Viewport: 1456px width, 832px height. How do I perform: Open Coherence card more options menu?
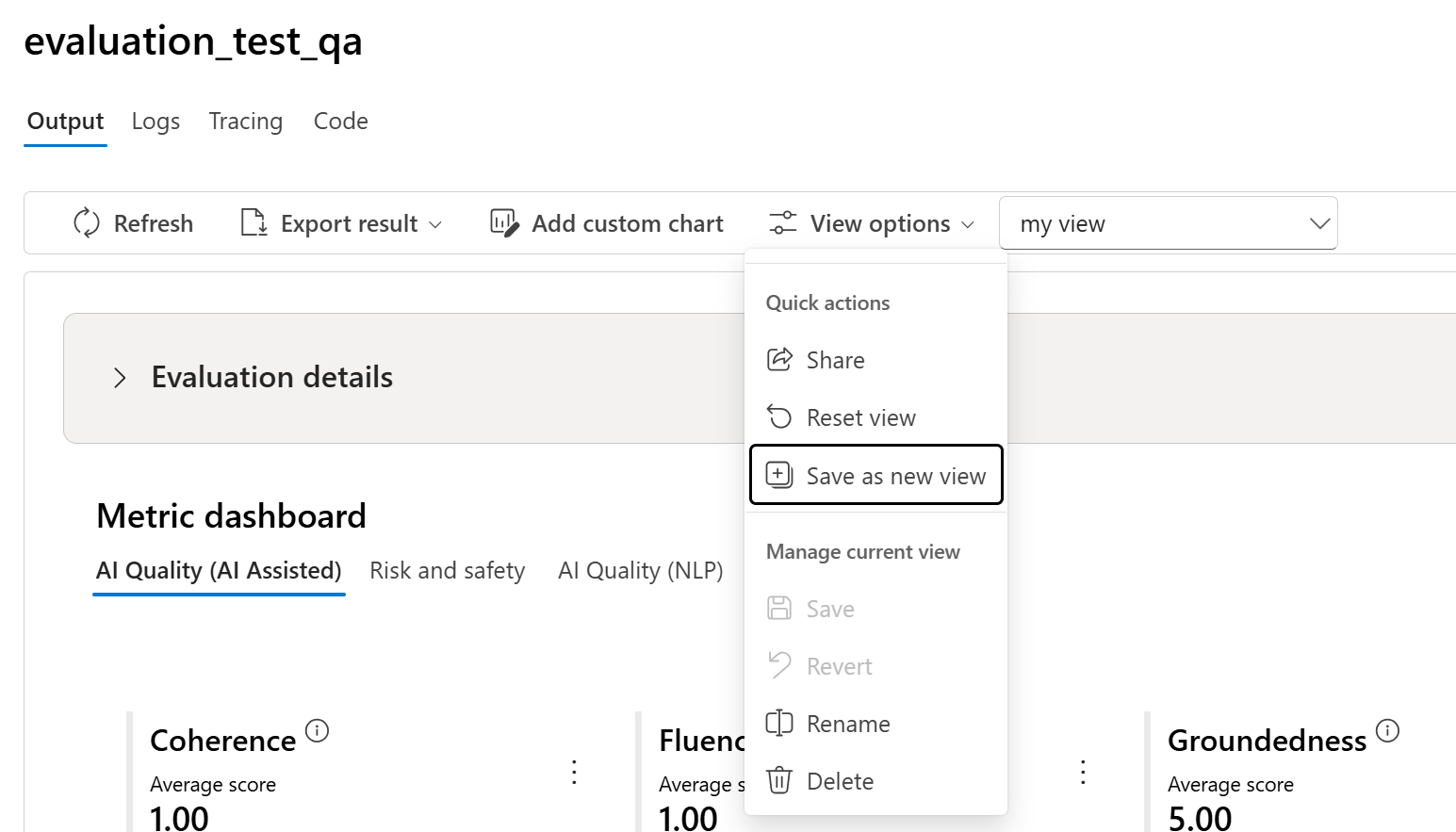(x=574, y=773)
